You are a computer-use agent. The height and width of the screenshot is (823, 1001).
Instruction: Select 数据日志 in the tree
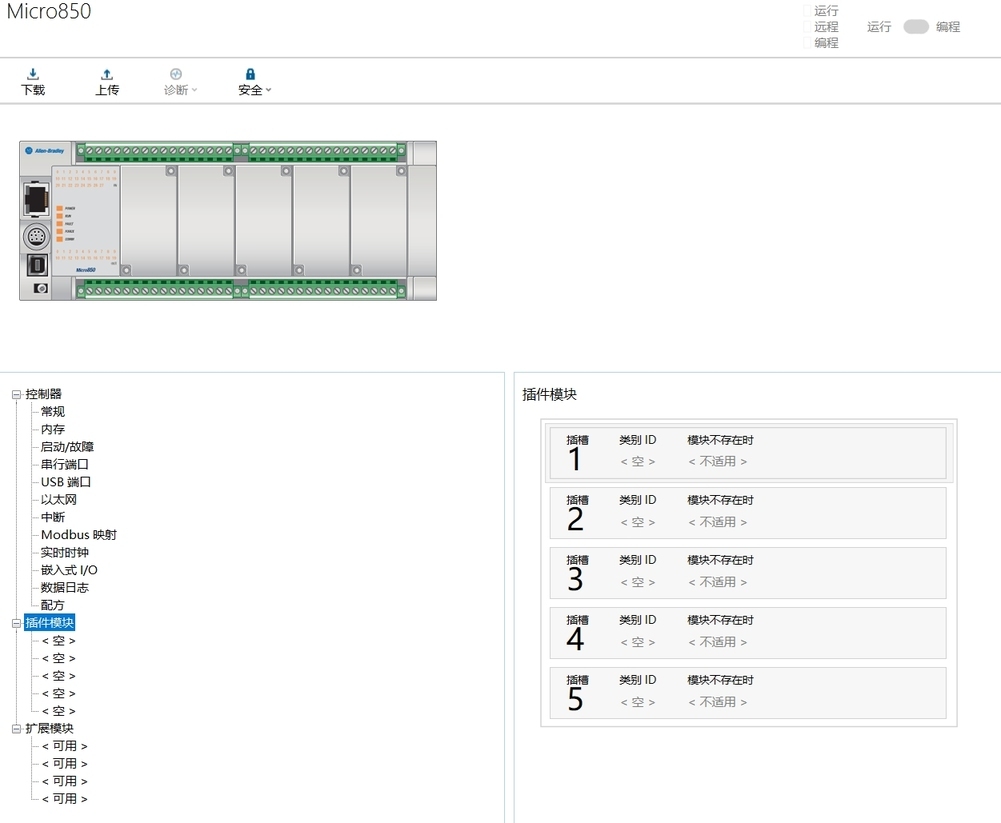click(64, 587)
